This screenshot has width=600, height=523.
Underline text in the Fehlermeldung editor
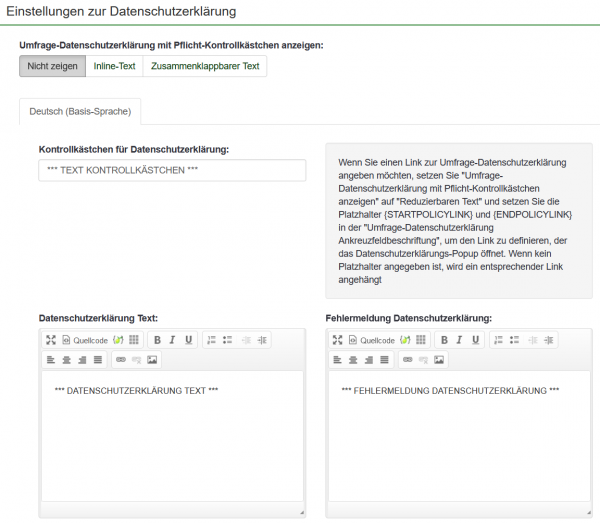(x=475, y=340)
